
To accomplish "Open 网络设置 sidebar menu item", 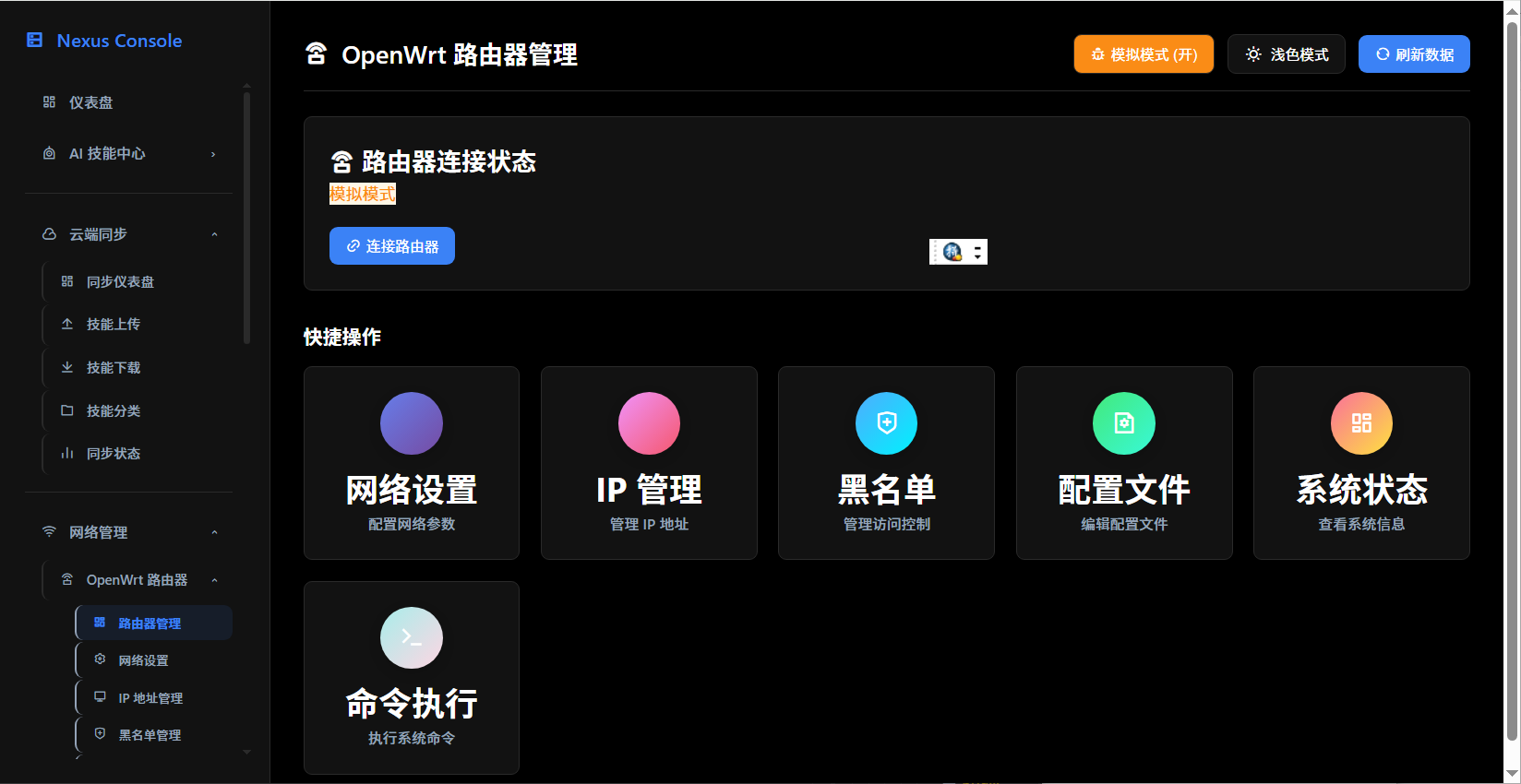I will point(154,659).
